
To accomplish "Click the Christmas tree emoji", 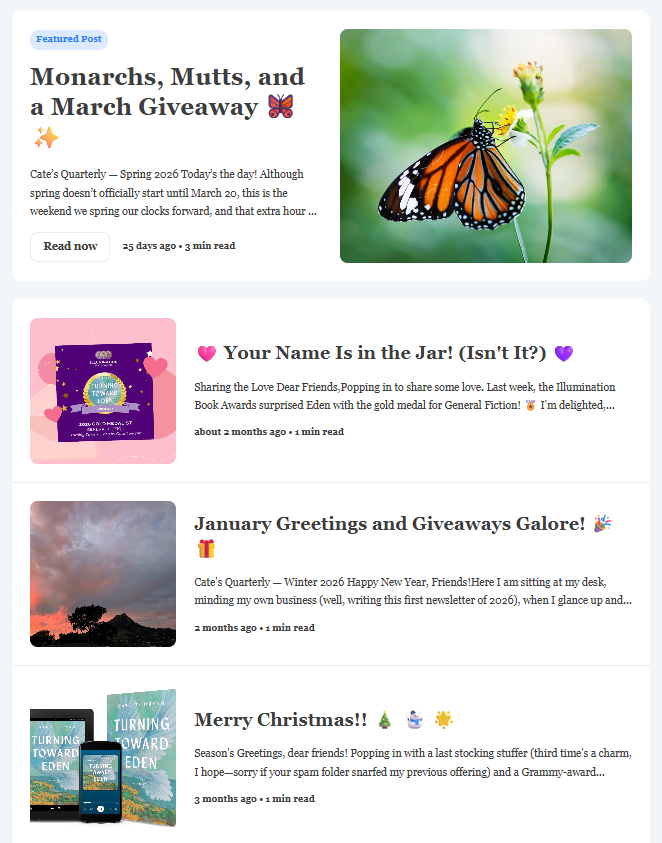I will [385, 719].
